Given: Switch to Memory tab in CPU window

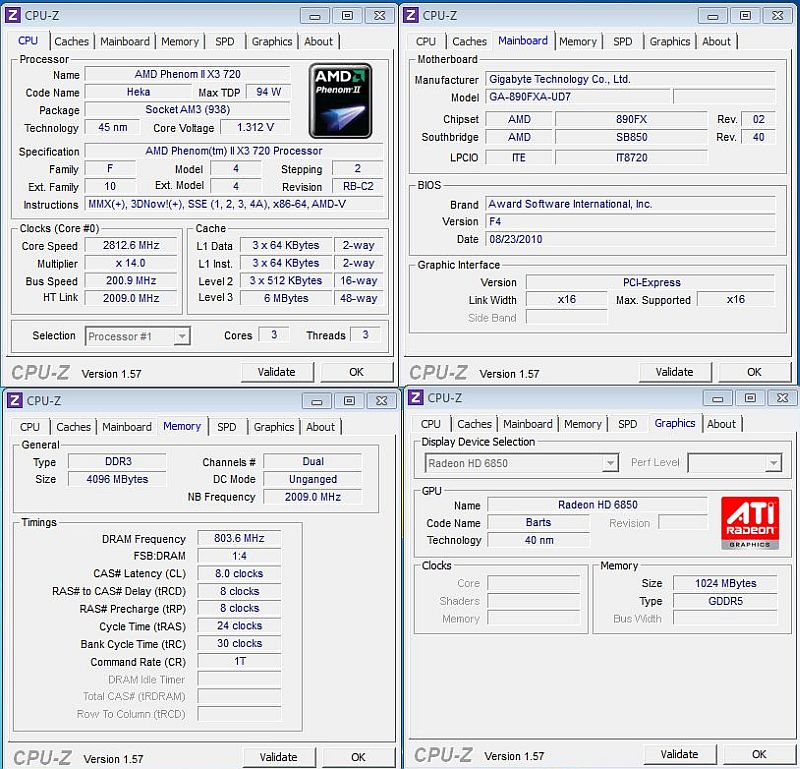Looking at the screenshot, I should click(180, 41).
